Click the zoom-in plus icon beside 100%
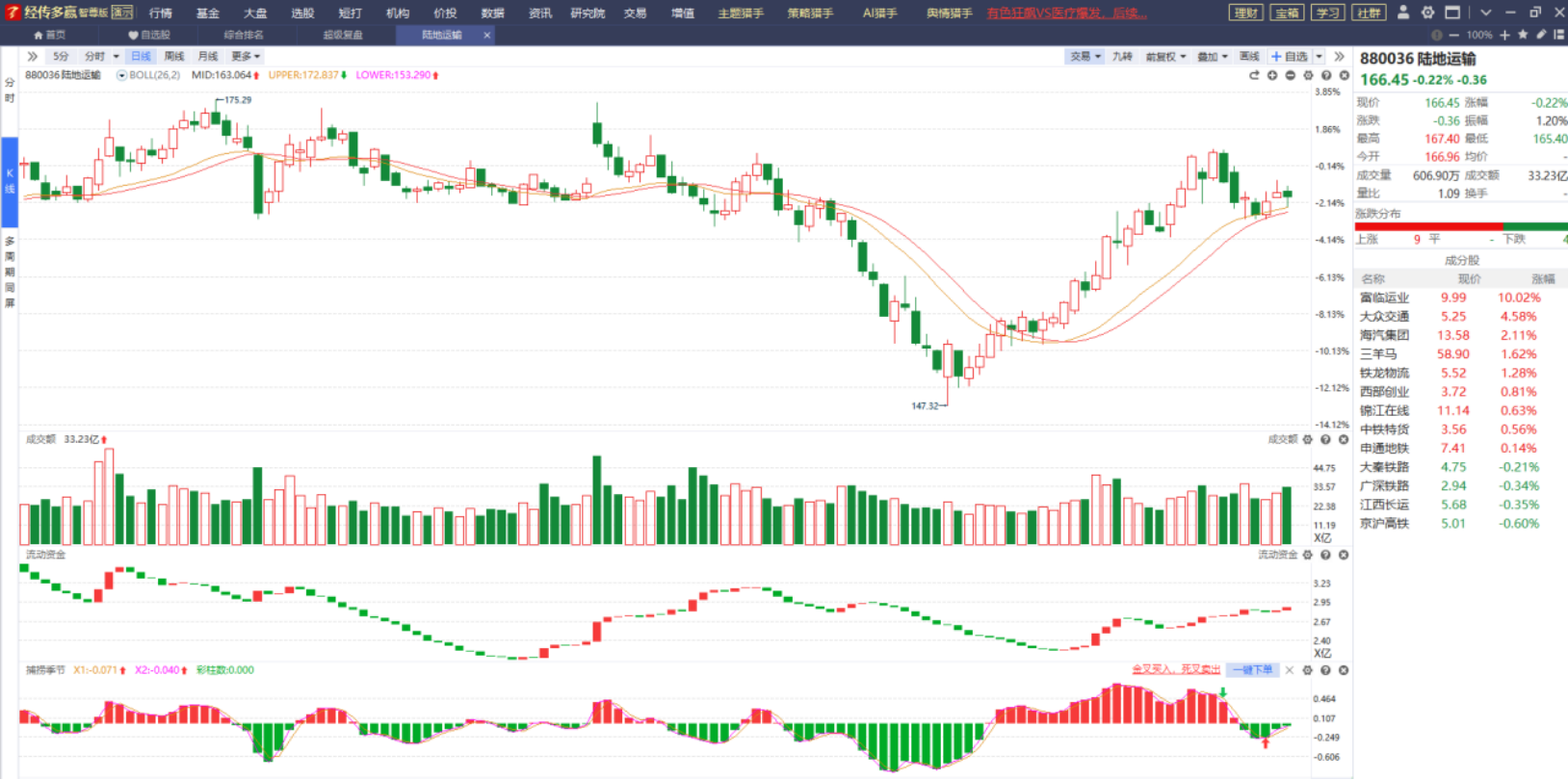This screenshot has width=1568, height=780. 1504,35
